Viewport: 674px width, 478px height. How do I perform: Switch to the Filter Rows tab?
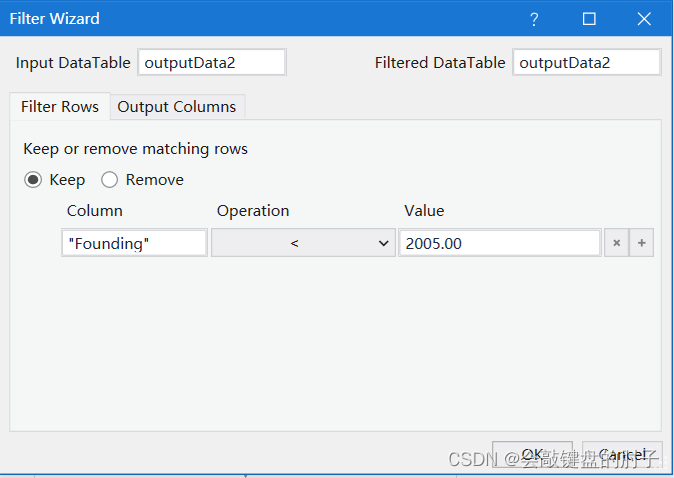[x=60, y=106]
